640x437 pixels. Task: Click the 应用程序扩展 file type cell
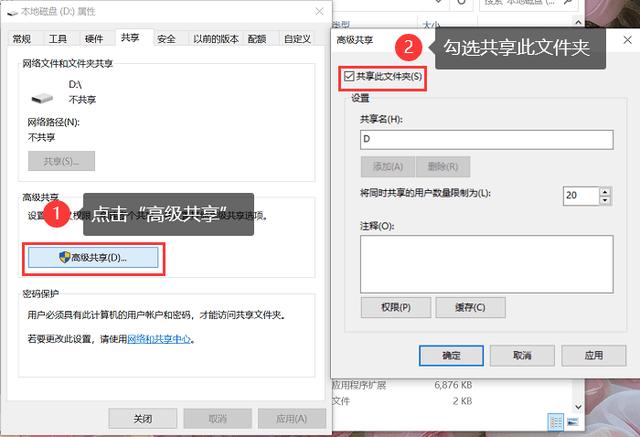[359, 385]
